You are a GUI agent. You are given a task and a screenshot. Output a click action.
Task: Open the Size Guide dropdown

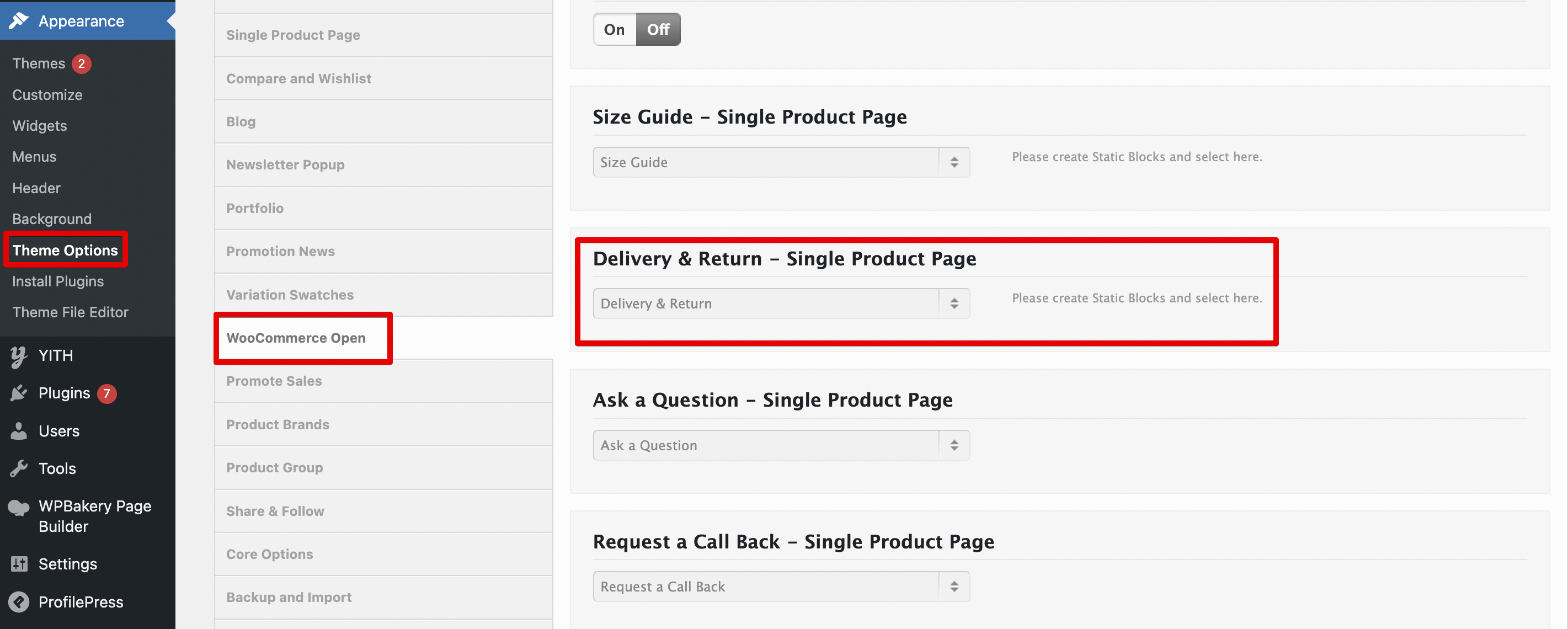[x=781, y=162]
